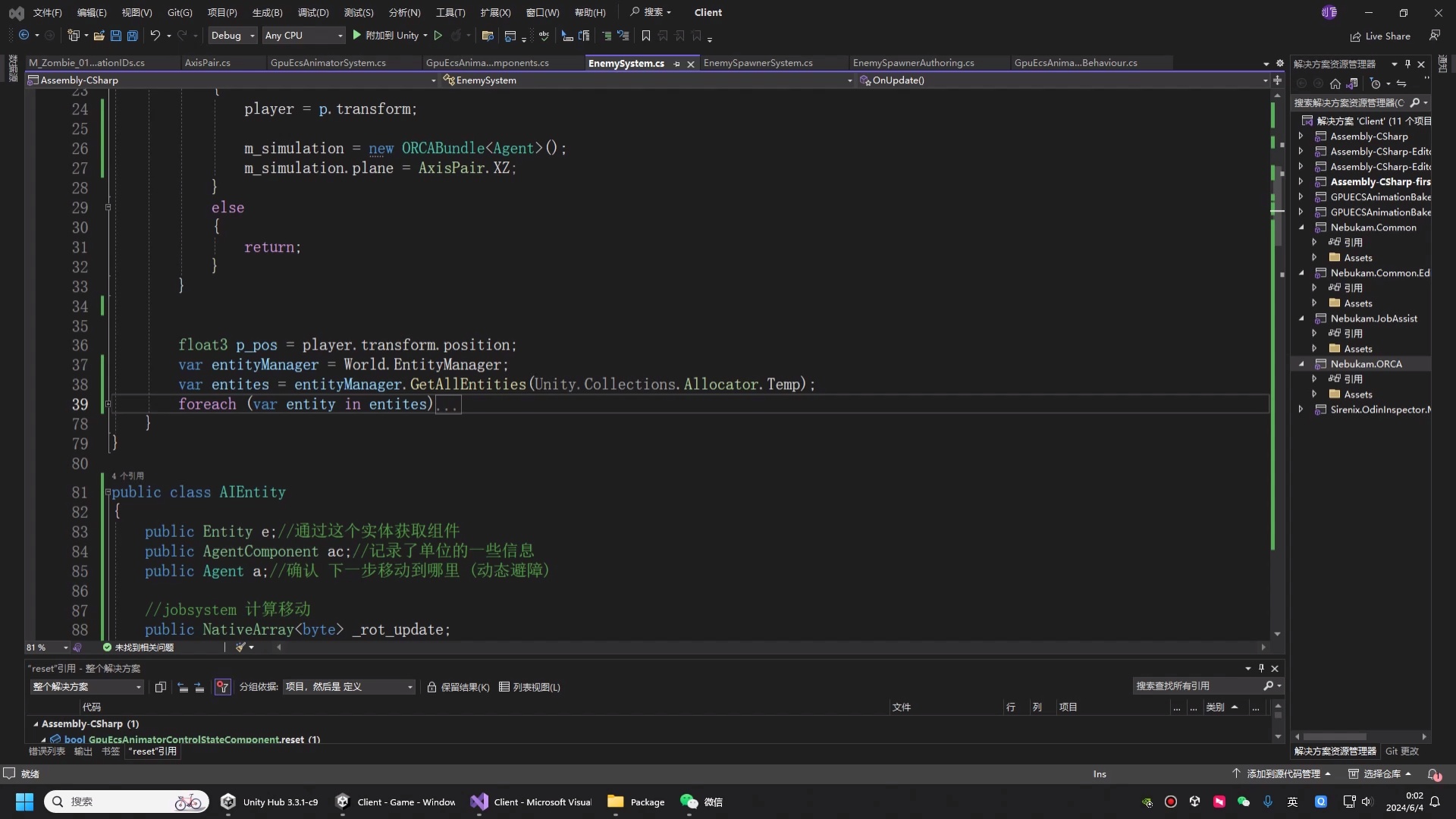Click the Save All icon
The width and height of the screenshot is (1456, 819).
(x=132, y=36)
